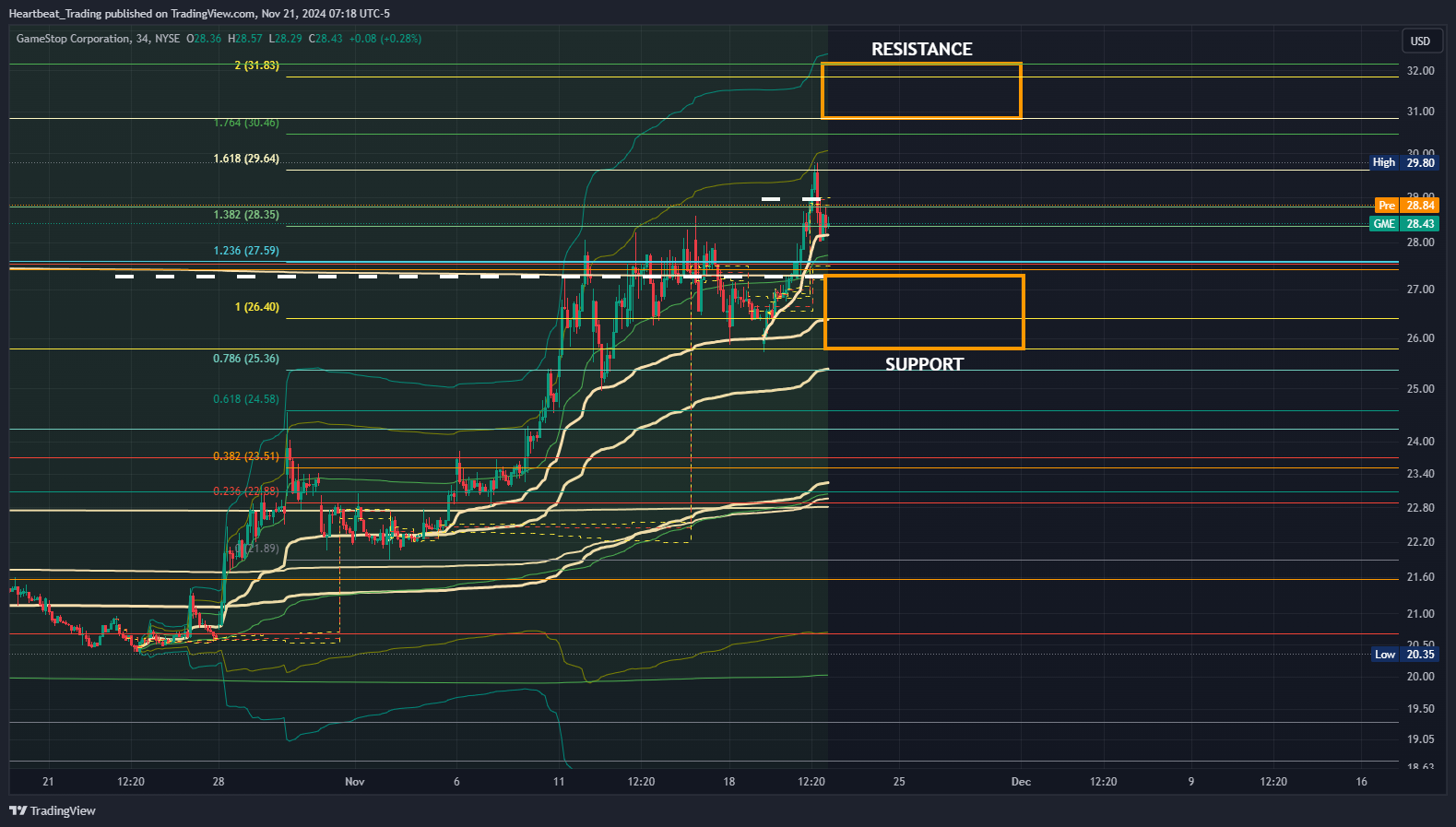Click the 0.382 (23.51) Fibonacci level label
The image size is (1456, 827).
click(246, 456)
